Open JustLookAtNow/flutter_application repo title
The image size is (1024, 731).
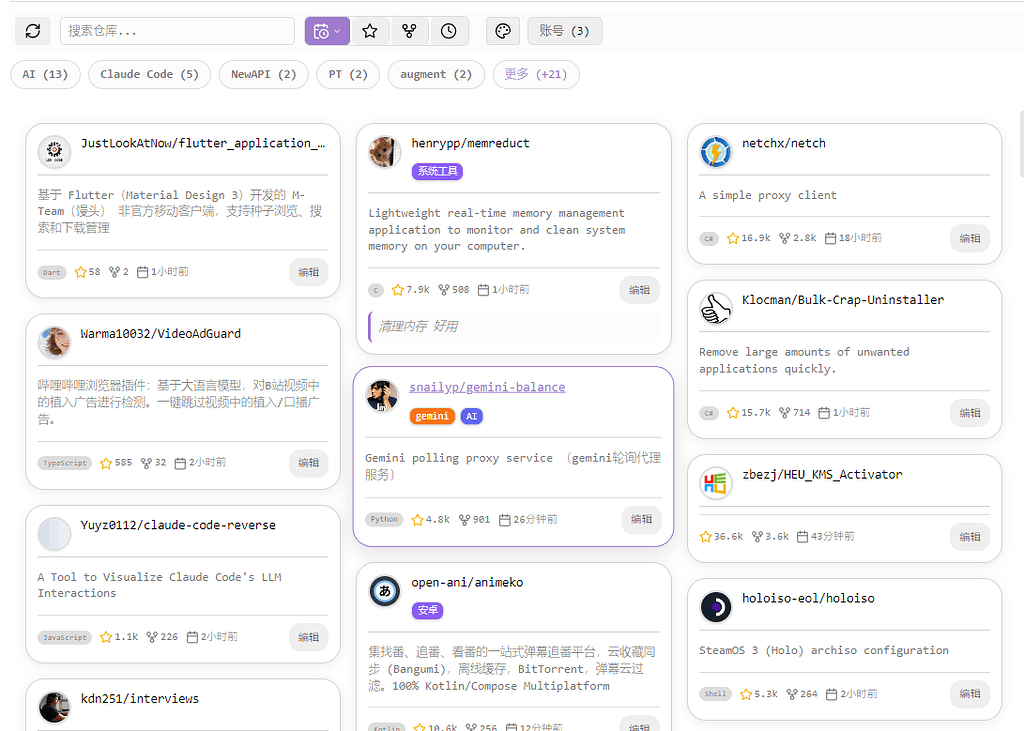click(x=203, y=143)
